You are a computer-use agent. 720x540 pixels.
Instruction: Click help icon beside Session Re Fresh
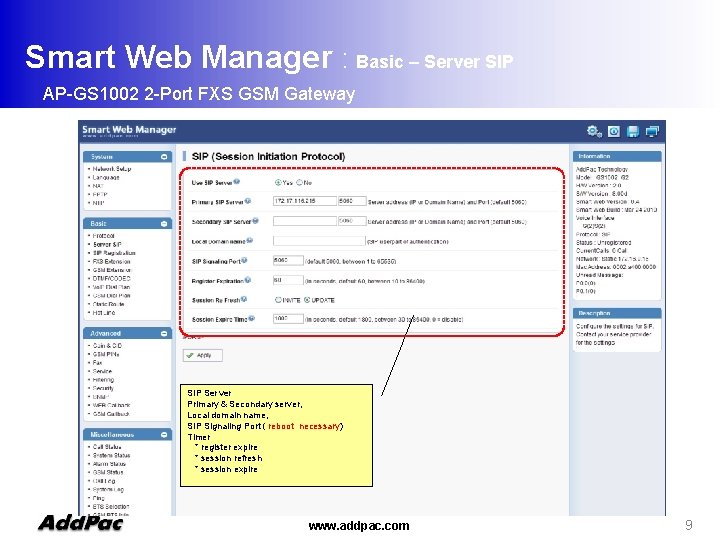244,299
